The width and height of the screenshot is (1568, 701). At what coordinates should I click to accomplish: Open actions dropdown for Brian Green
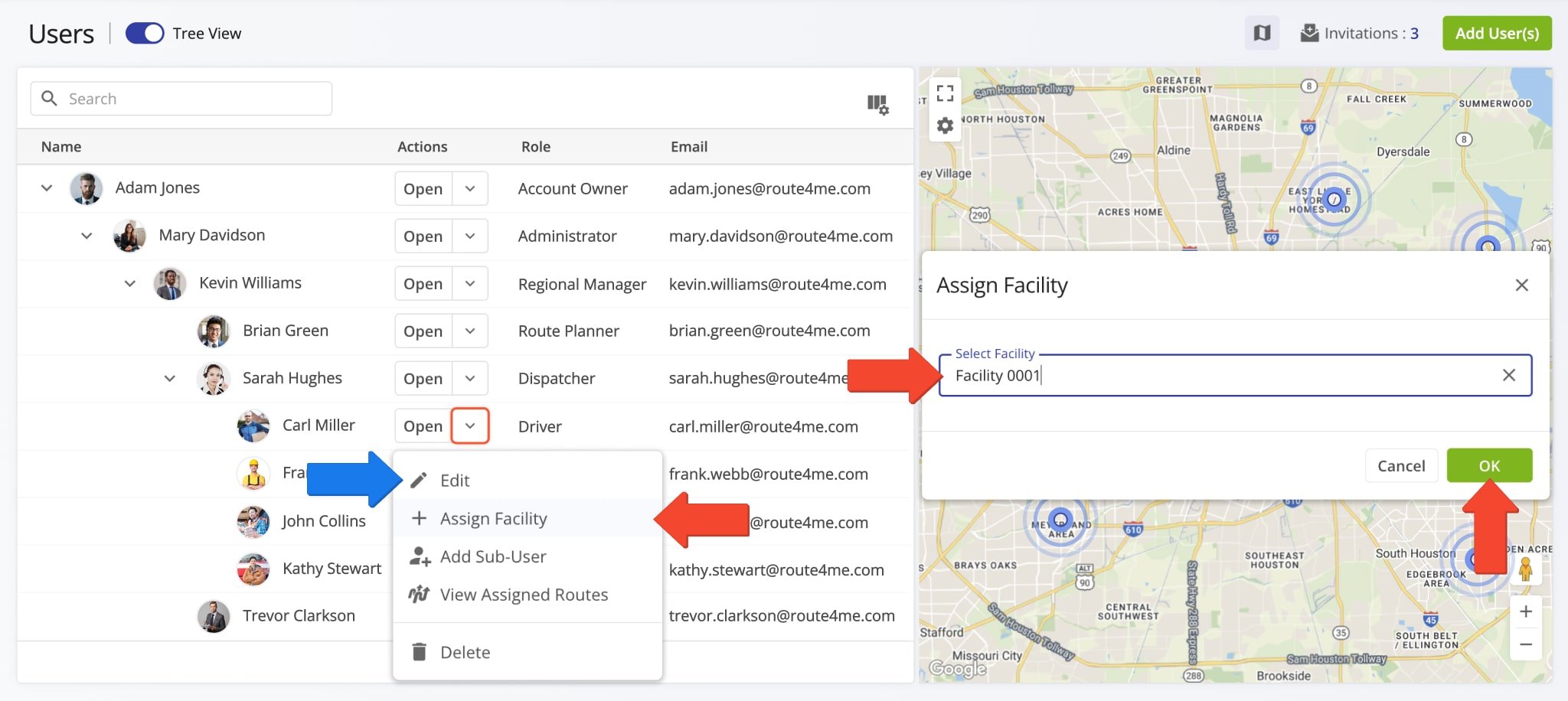pos(470,331)
